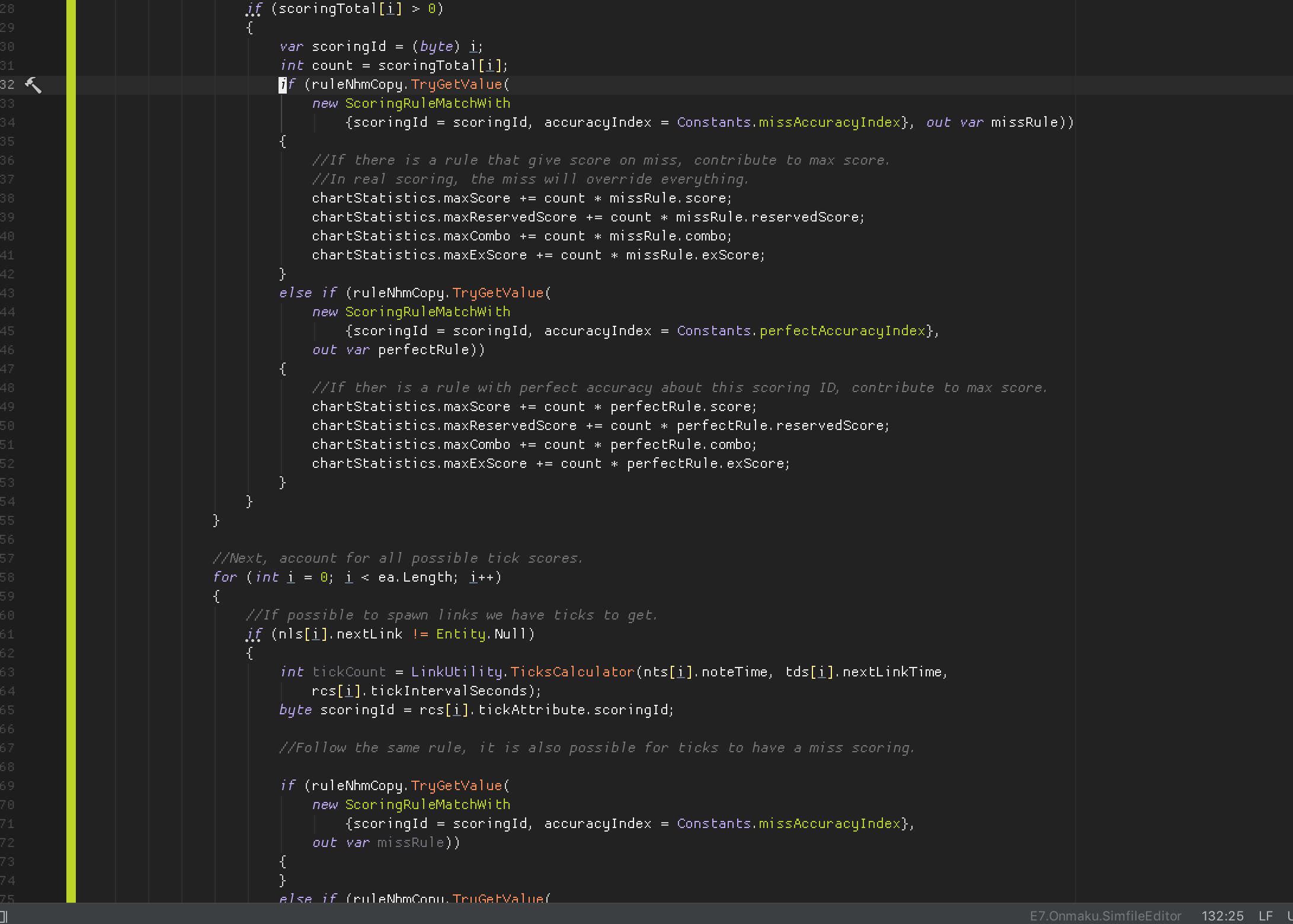This screenshot has height=924, width=1293.
Task: Click 'Constants.missAccuracyIndex' on line 34
Action: (789, 123)
